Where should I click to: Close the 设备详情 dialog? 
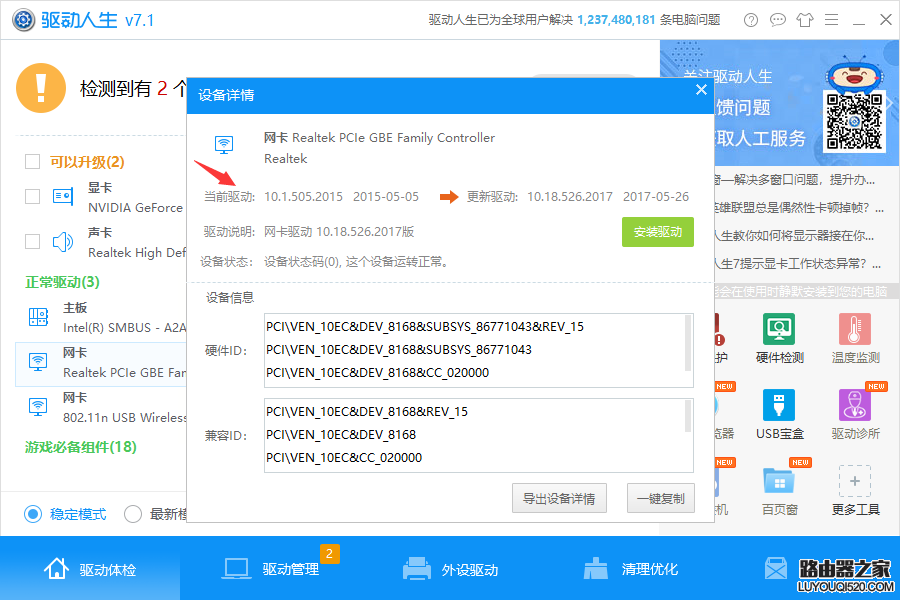point(701,90)
